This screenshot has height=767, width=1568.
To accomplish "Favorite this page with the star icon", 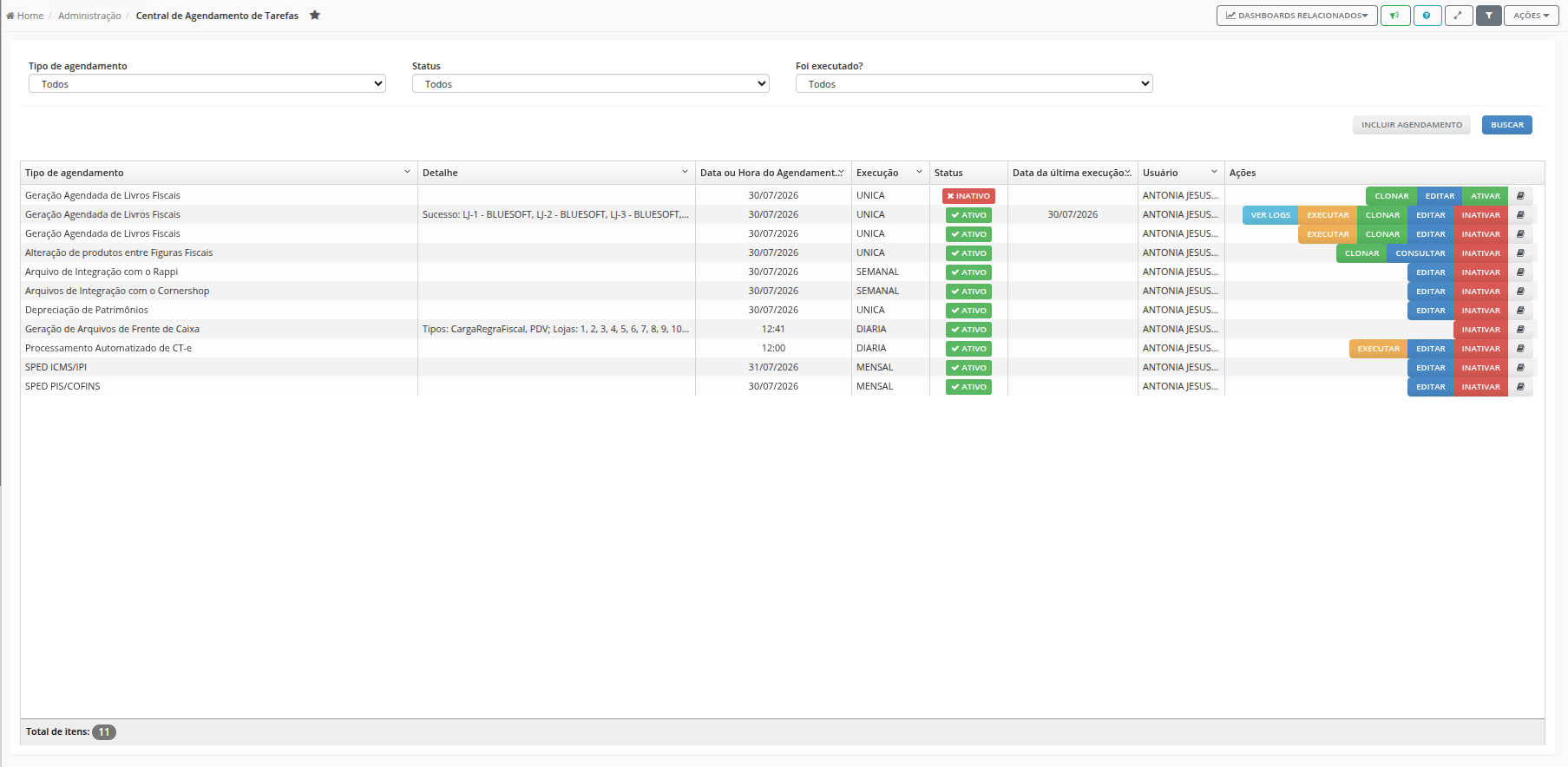I will pos(315,16).
